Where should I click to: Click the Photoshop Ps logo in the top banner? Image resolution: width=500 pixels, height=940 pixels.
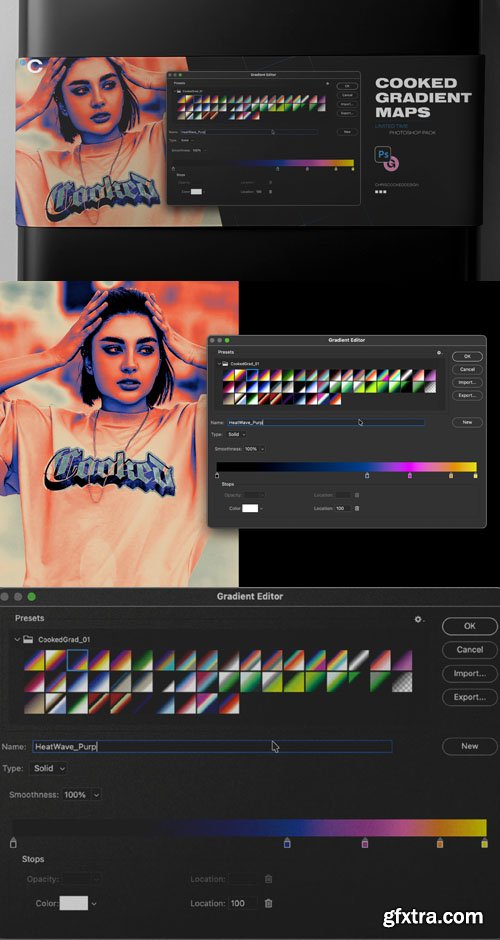382,154
